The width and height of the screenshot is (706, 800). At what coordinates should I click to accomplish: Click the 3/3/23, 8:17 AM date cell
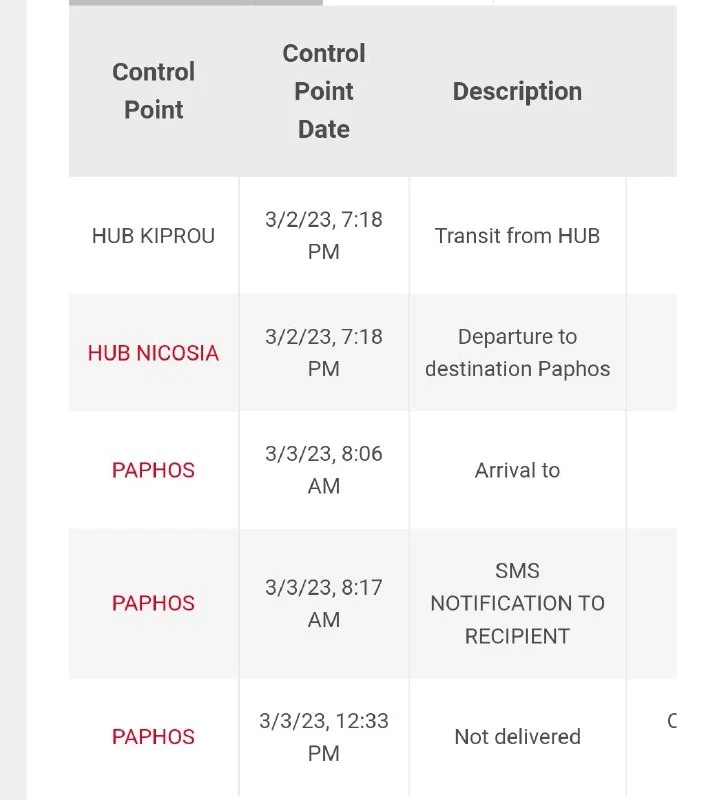pos(323,603)
